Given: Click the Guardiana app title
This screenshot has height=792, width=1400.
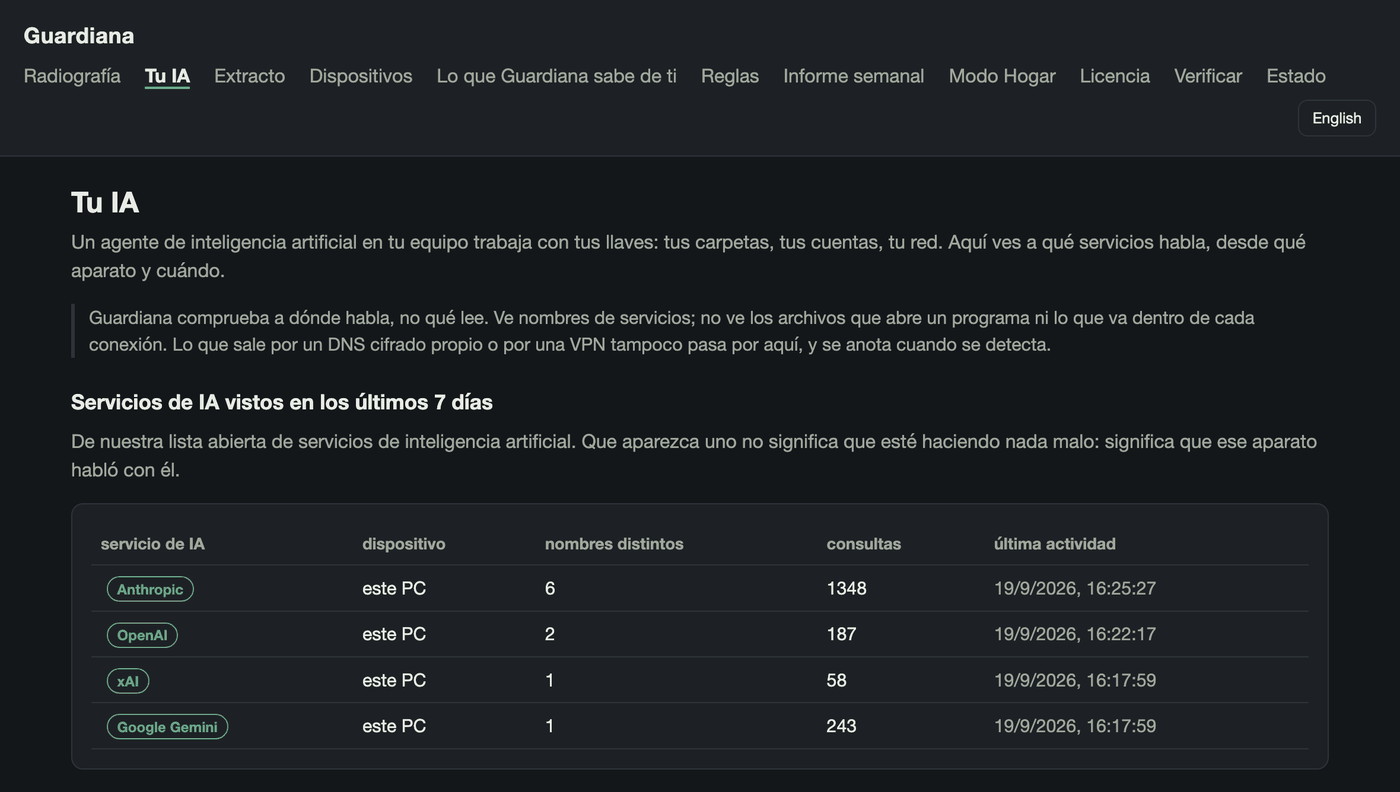Looking at the screenshot, I should coord(79,36).
